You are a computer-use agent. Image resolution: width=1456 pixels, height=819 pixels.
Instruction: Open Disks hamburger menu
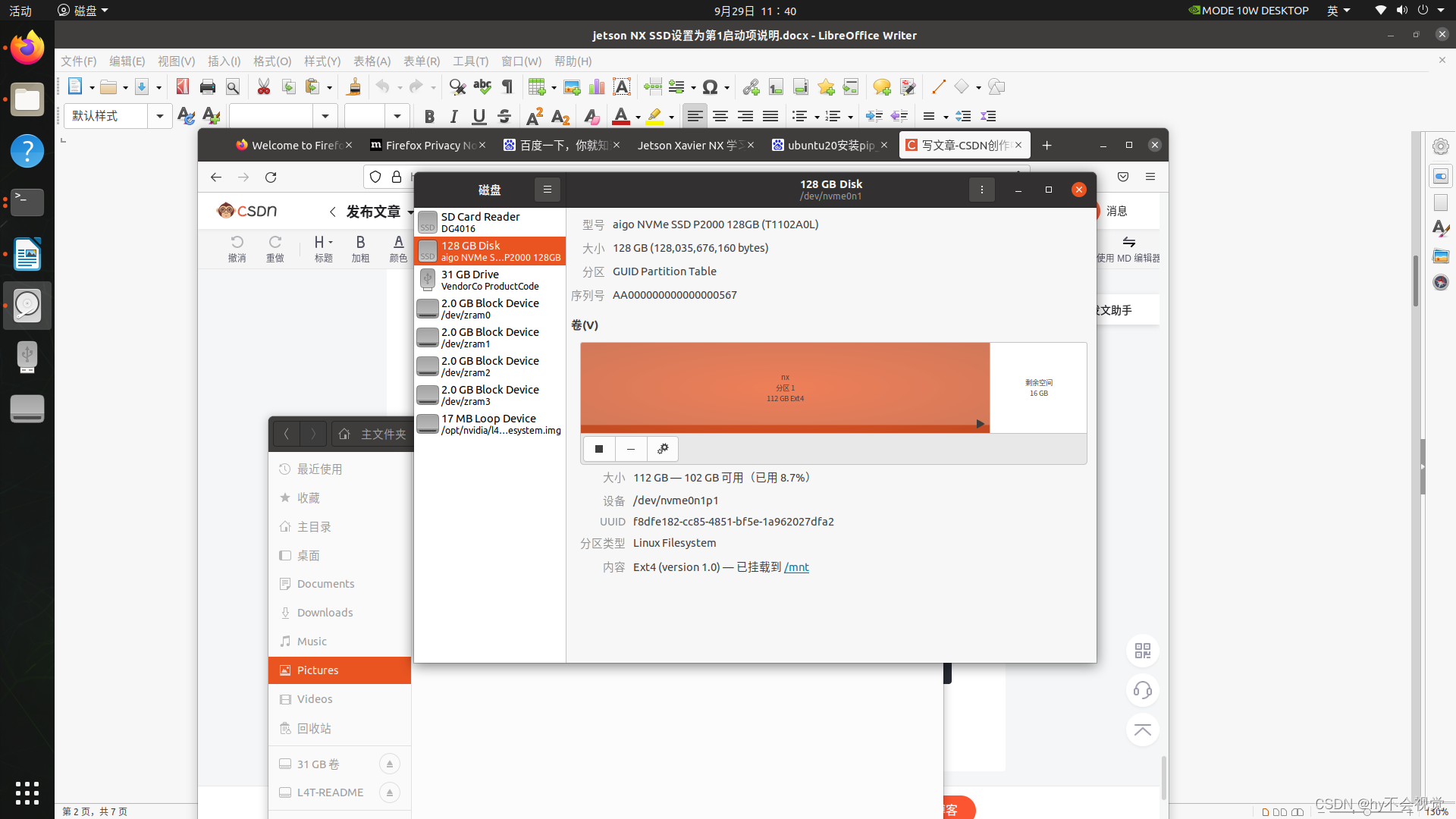point(547,190)
